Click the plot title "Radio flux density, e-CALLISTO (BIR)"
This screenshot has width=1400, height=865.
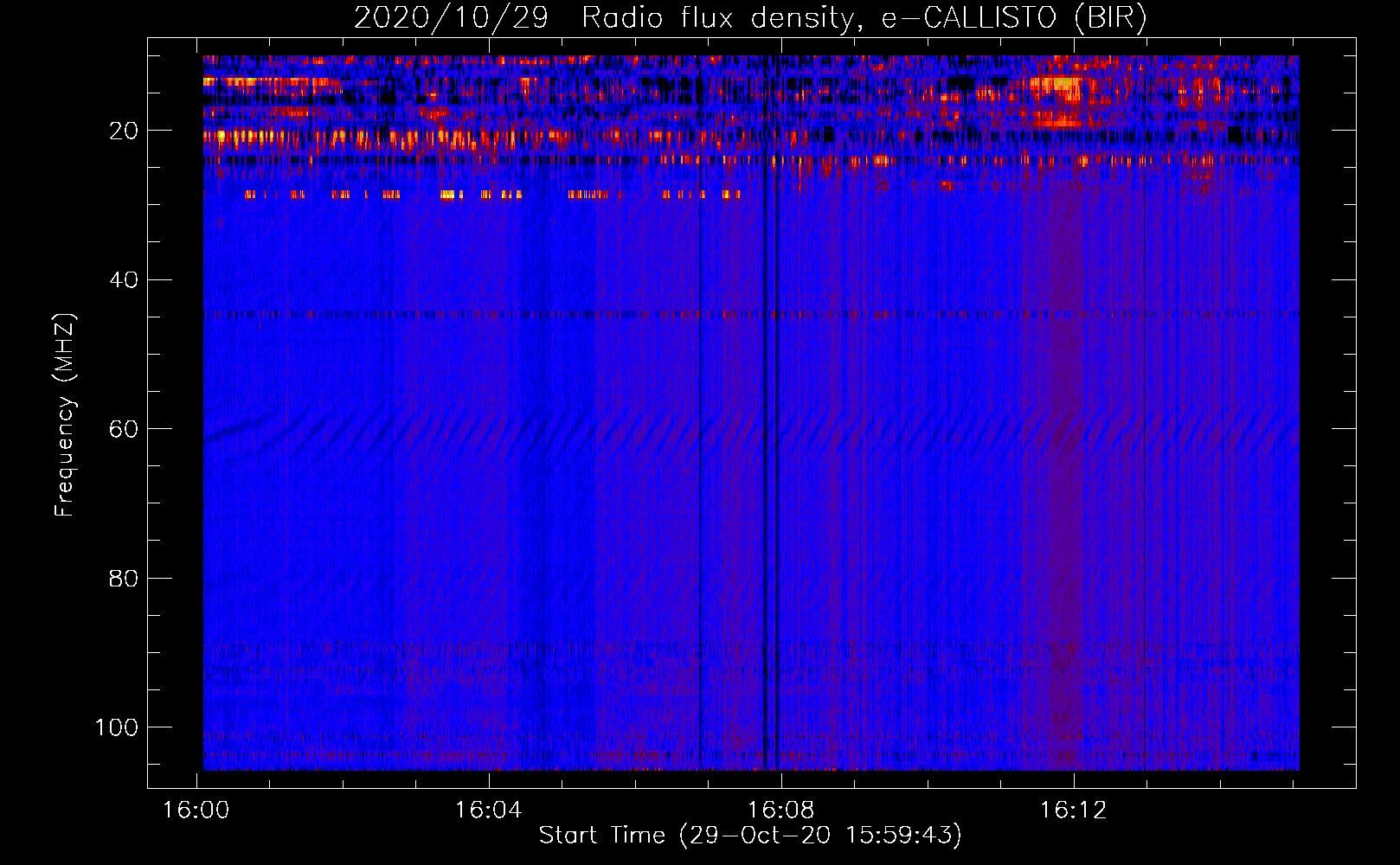[x=864, y=18]
